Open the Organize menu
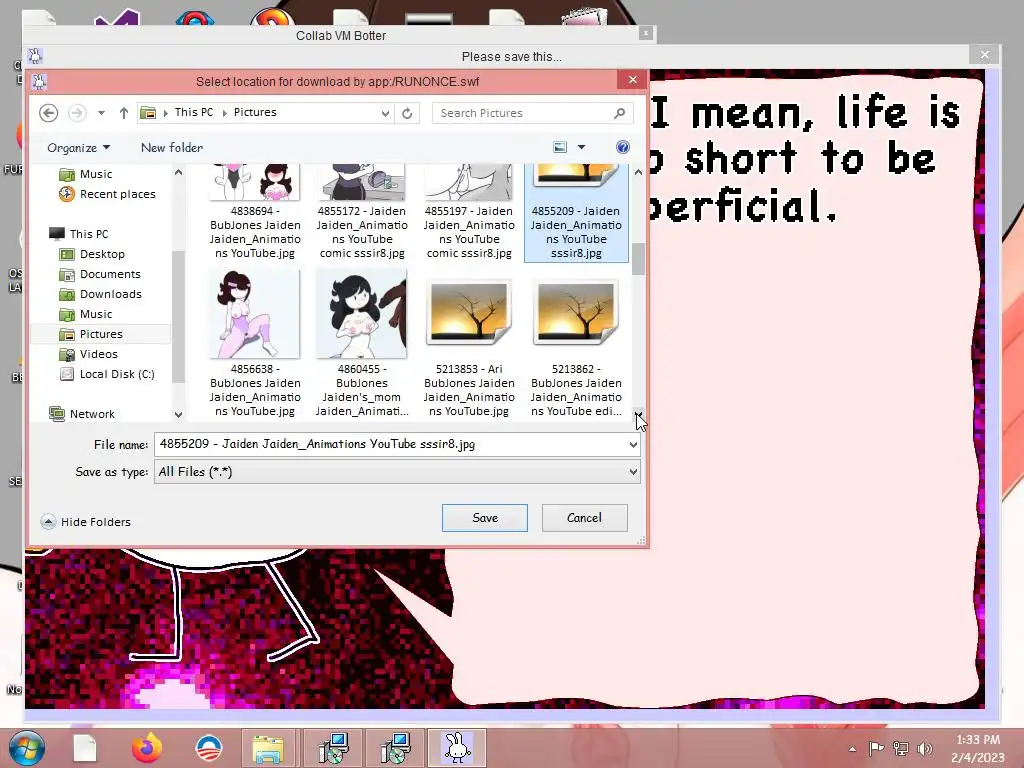 coord(78,148)
